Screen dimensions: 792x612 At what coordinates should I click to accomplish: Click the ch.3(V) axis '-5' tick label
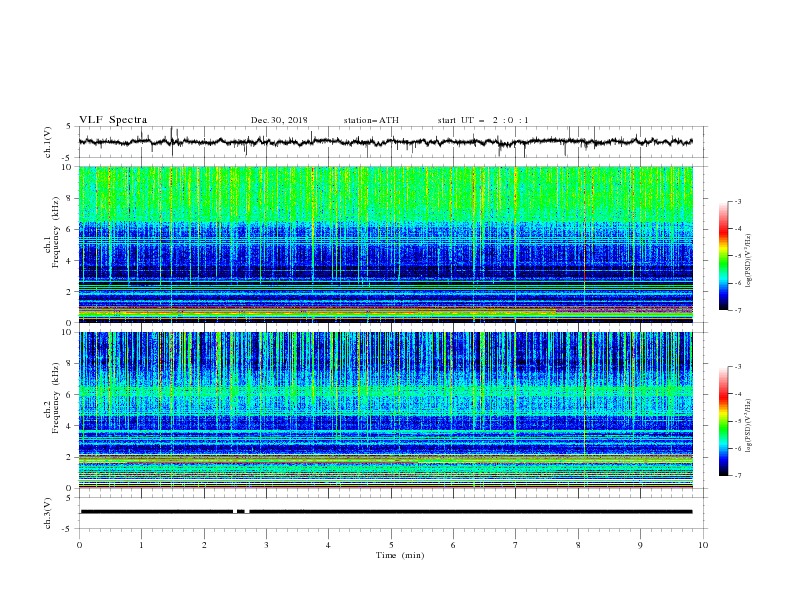tap(68, 529)
